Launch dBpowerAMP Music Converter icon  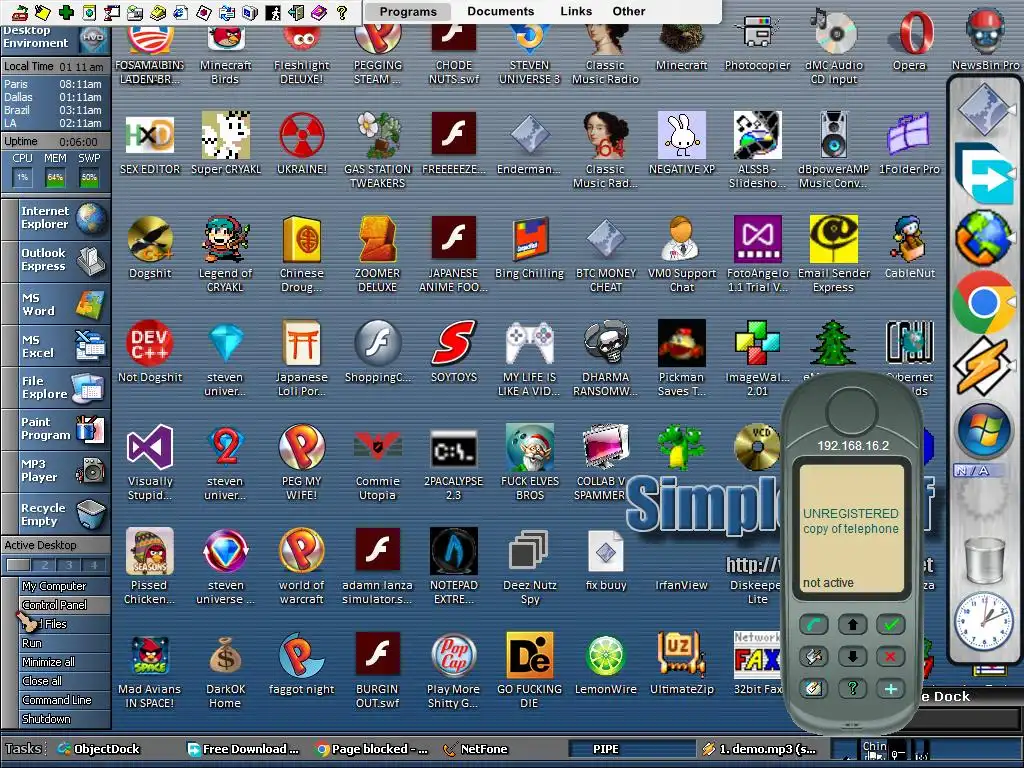(834, 135)
